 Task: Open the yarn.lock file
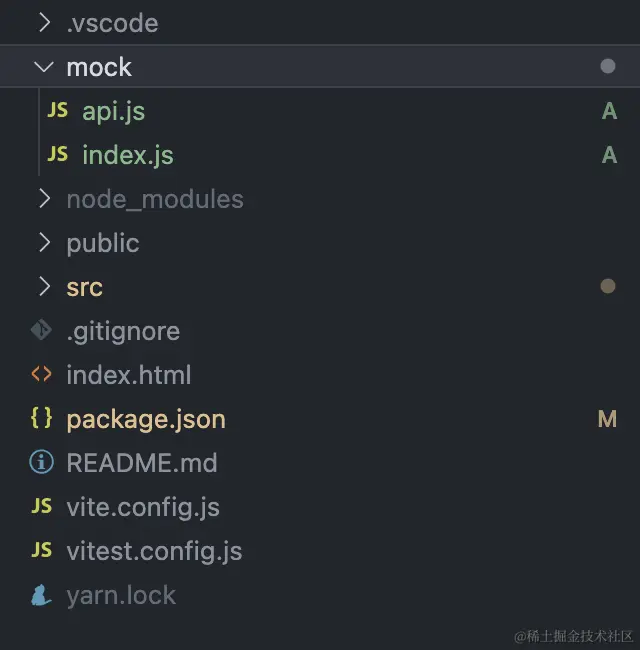[x=120, y=595]
